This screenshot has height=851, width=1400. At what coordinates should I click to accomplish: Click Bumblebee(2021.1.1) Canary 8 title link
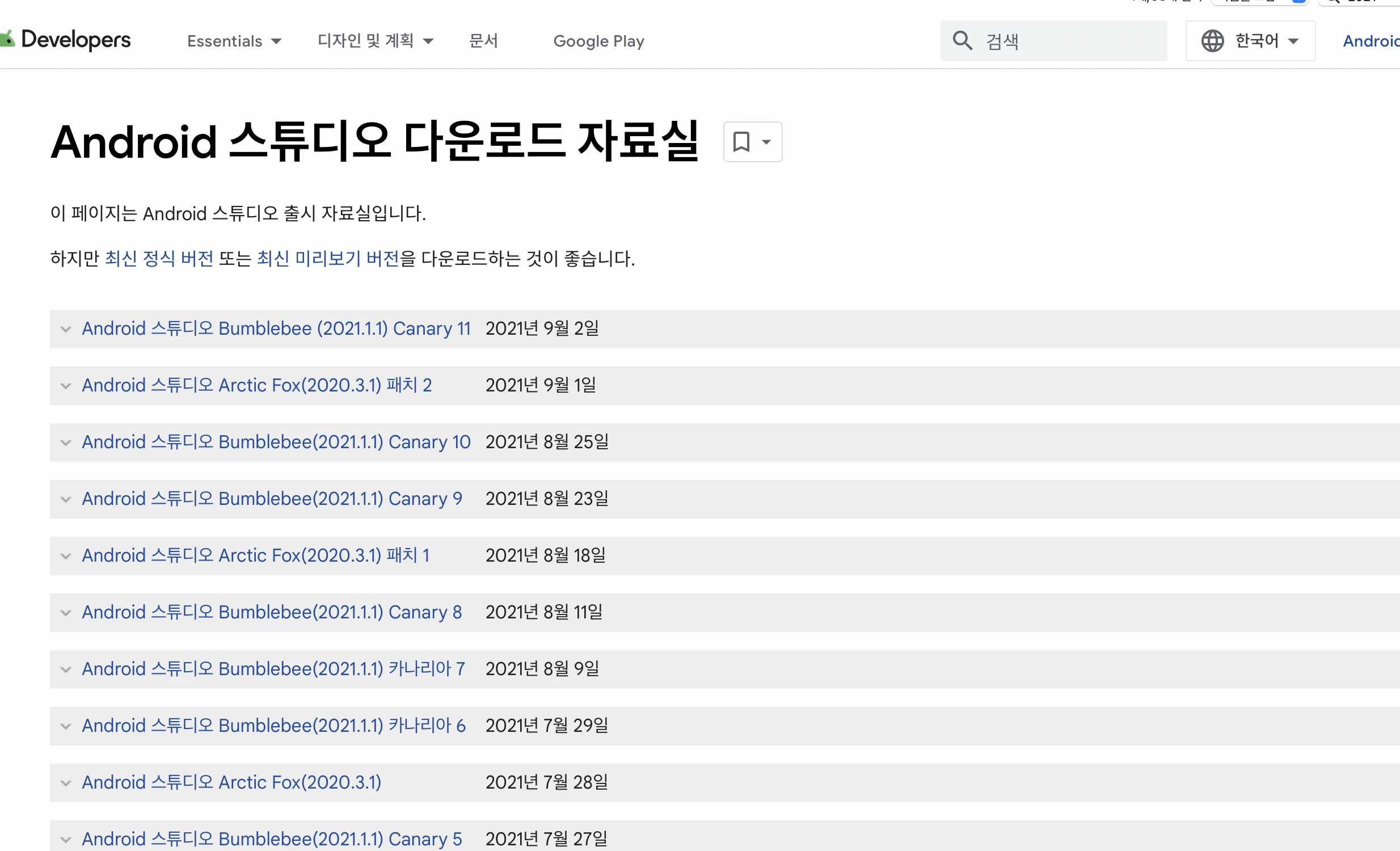(272, 612)
